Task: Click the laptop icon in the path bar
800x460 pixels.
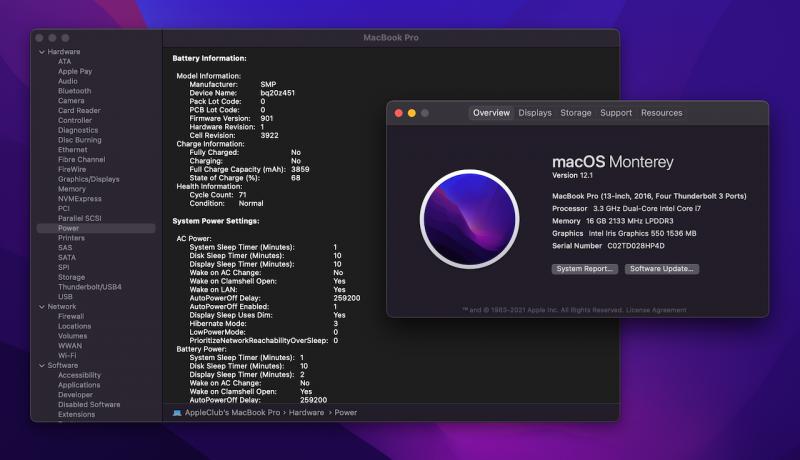Action: (177, 412)
